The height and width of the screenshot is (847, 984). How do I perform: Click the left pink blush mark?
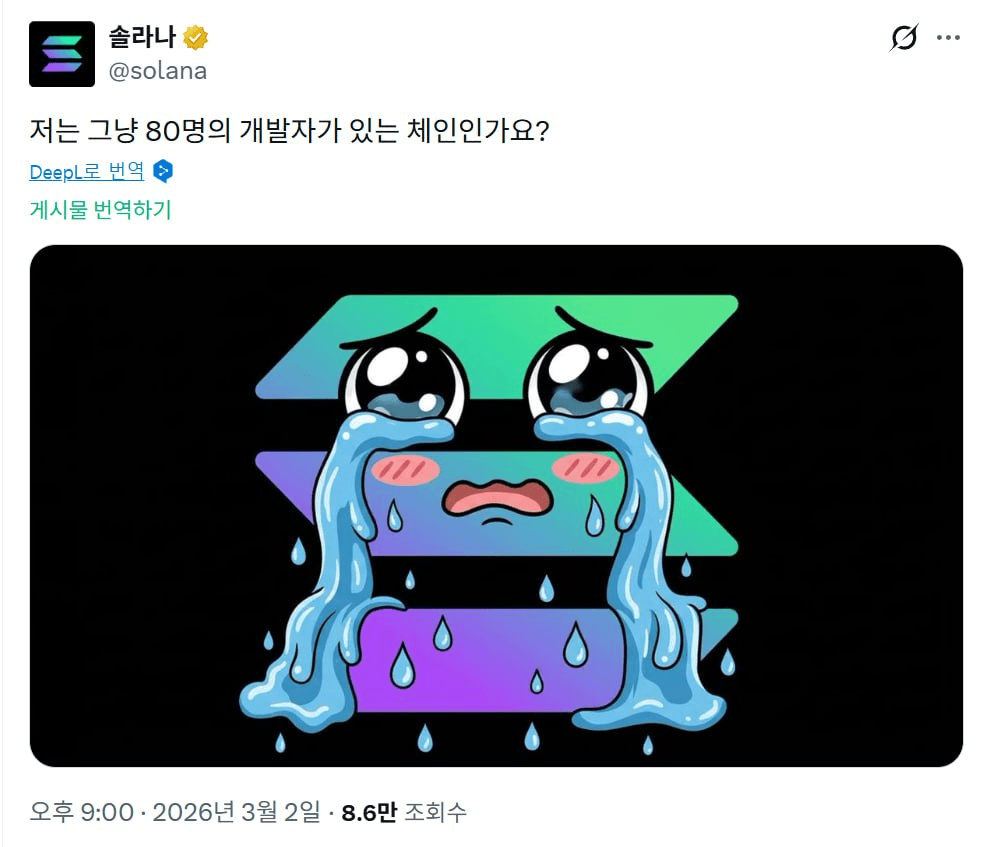(405, 470)
